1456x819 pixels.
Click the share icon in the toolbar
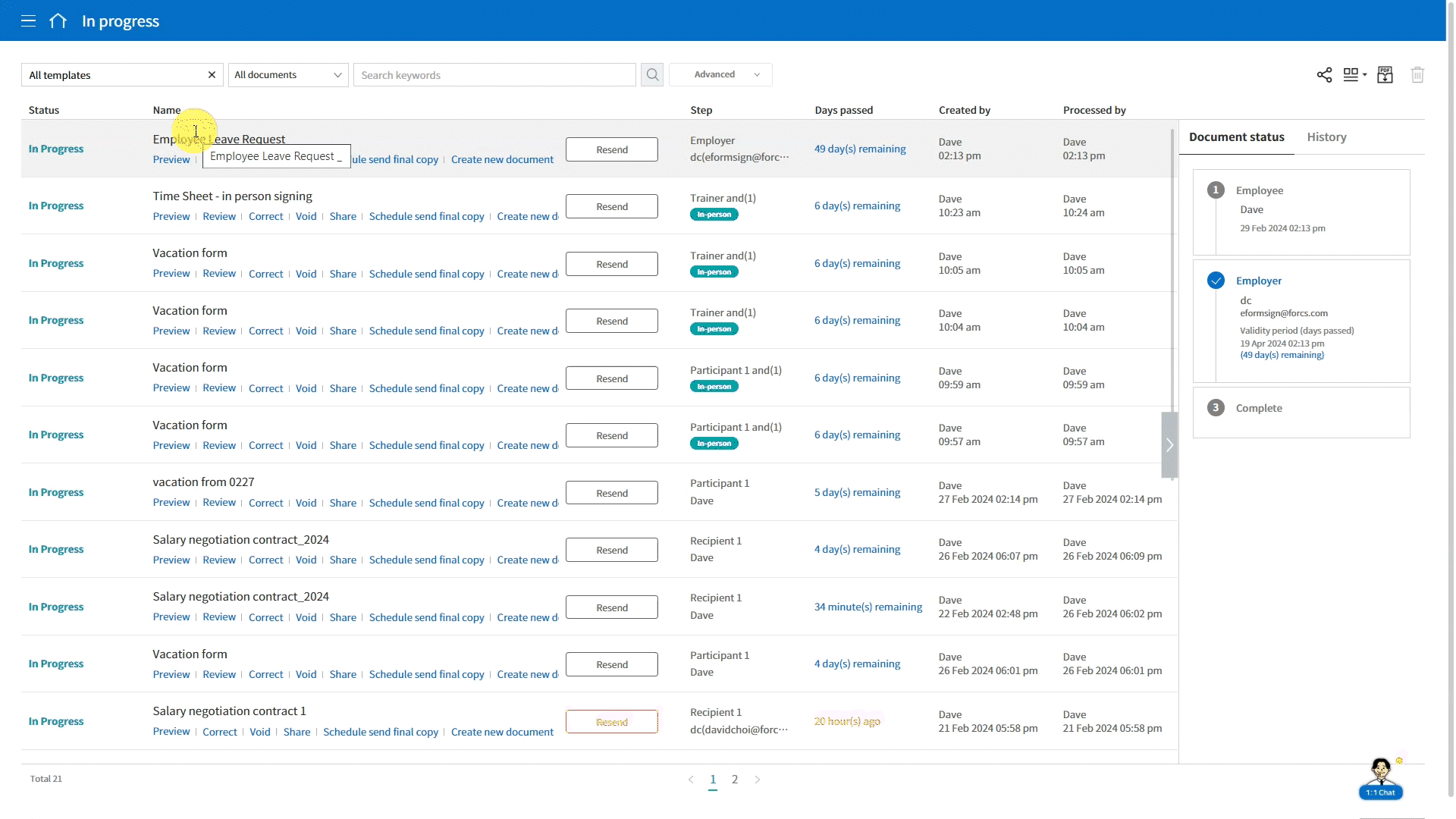pos(1324,75)
